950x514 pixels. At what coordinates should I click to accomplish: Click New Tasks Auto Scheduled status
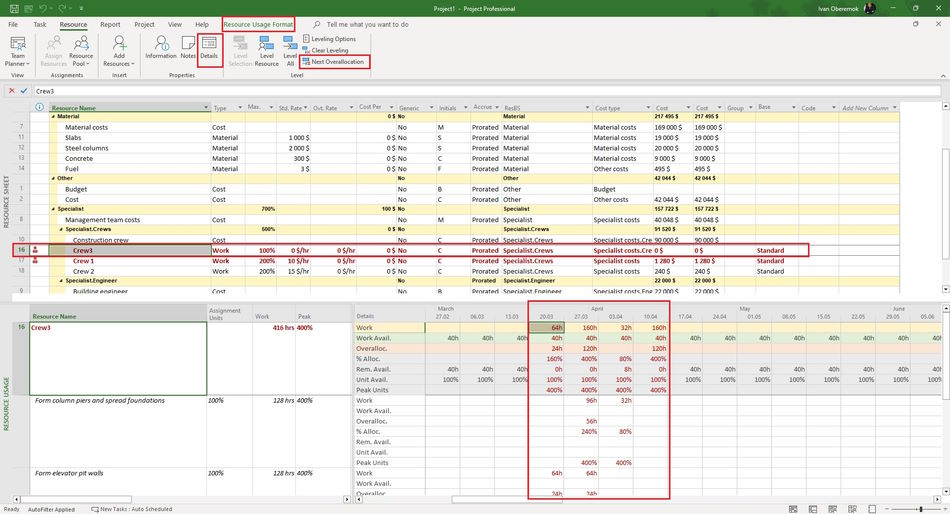(x=131, y=509)
